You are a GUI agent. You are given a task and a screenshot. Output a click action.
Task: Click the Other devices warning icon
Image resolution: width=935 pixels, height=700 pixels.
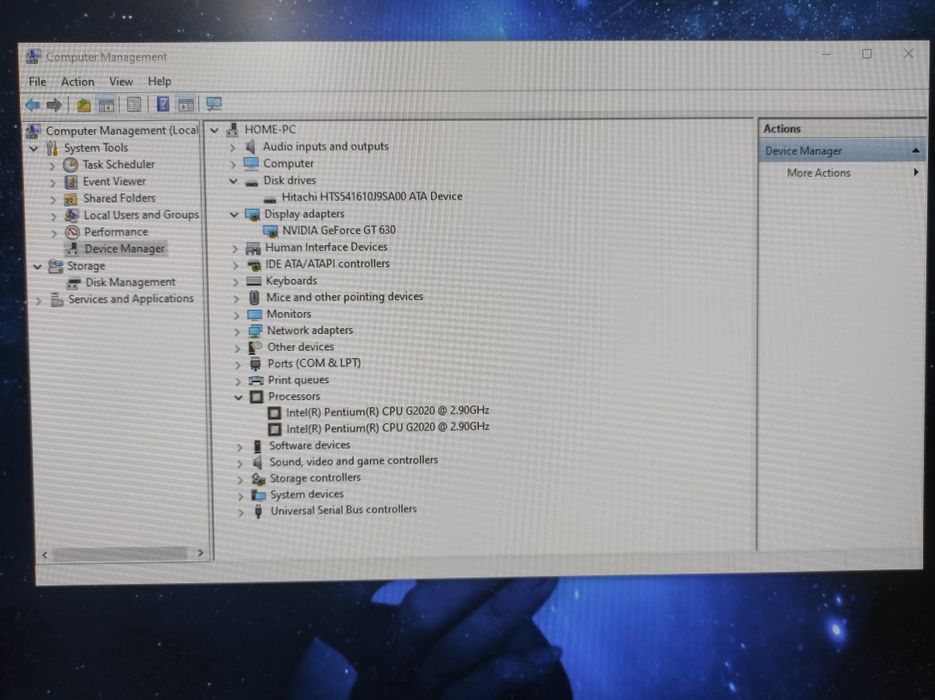point(255,347)
